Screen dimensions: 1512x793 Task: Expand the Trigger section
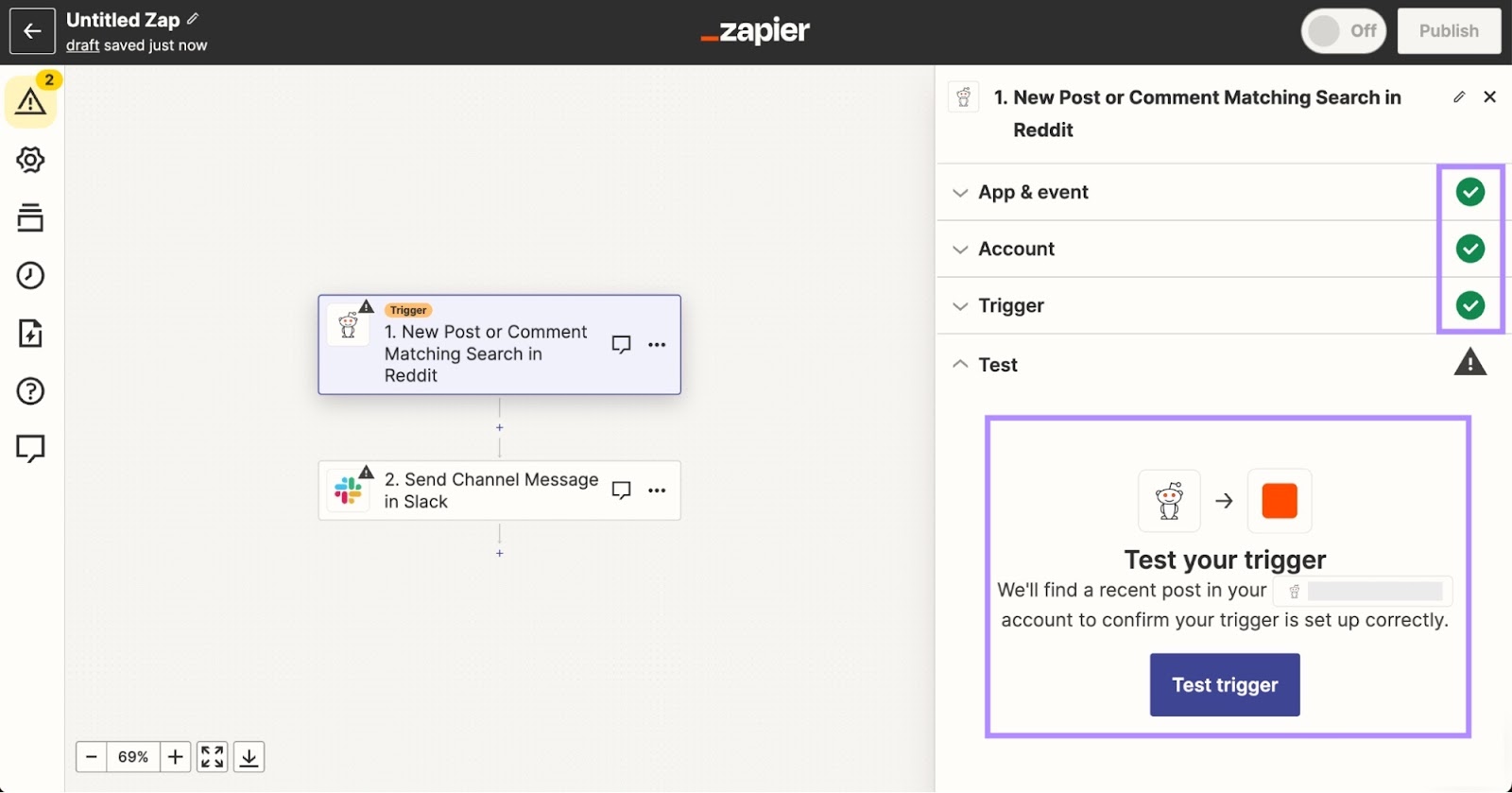(x=1011, y=306)
